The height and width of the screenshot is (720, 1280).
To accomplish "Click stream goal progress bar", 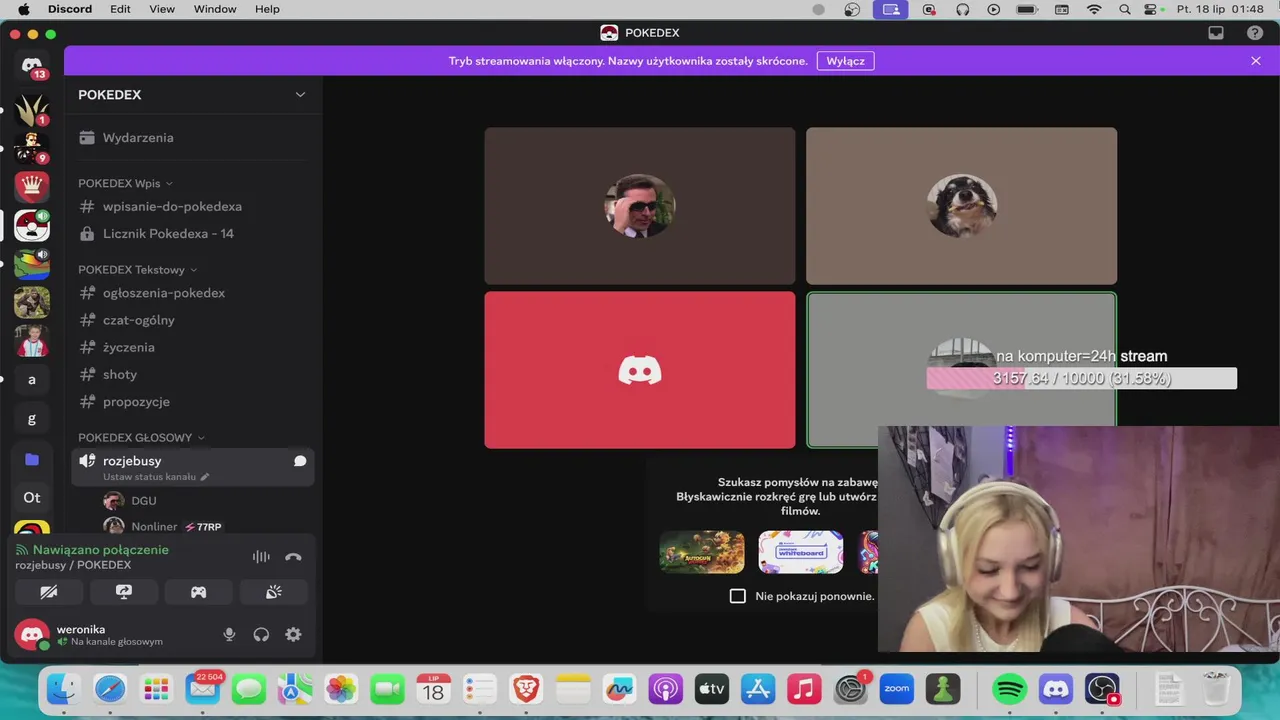I will pos(1081,378).
